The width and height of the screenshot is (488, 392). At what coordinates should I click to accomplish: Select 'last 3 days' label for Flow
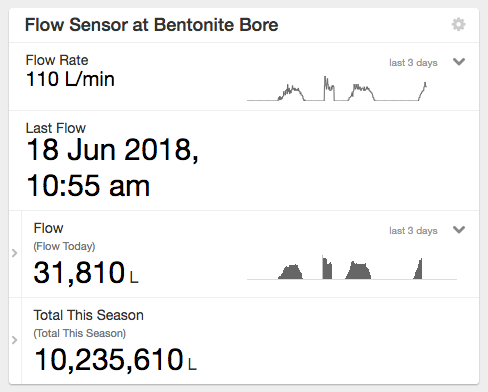click(413, 231)
